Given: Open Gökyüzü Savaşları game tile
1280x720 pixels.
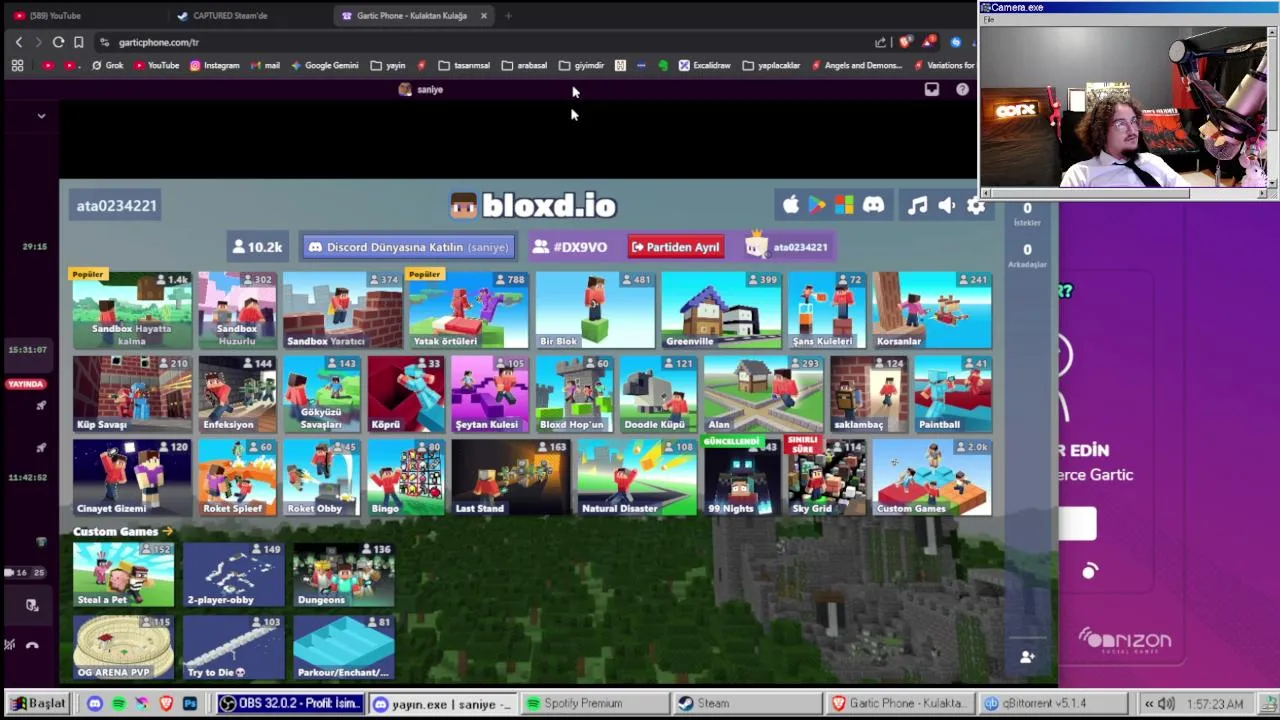Looking at the screenshot, I should click(321, 393).
